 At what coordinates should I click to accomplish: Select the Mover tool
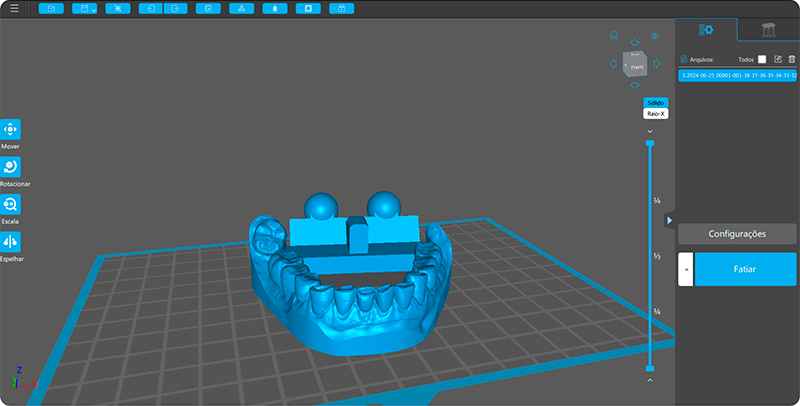pos(10,130)
